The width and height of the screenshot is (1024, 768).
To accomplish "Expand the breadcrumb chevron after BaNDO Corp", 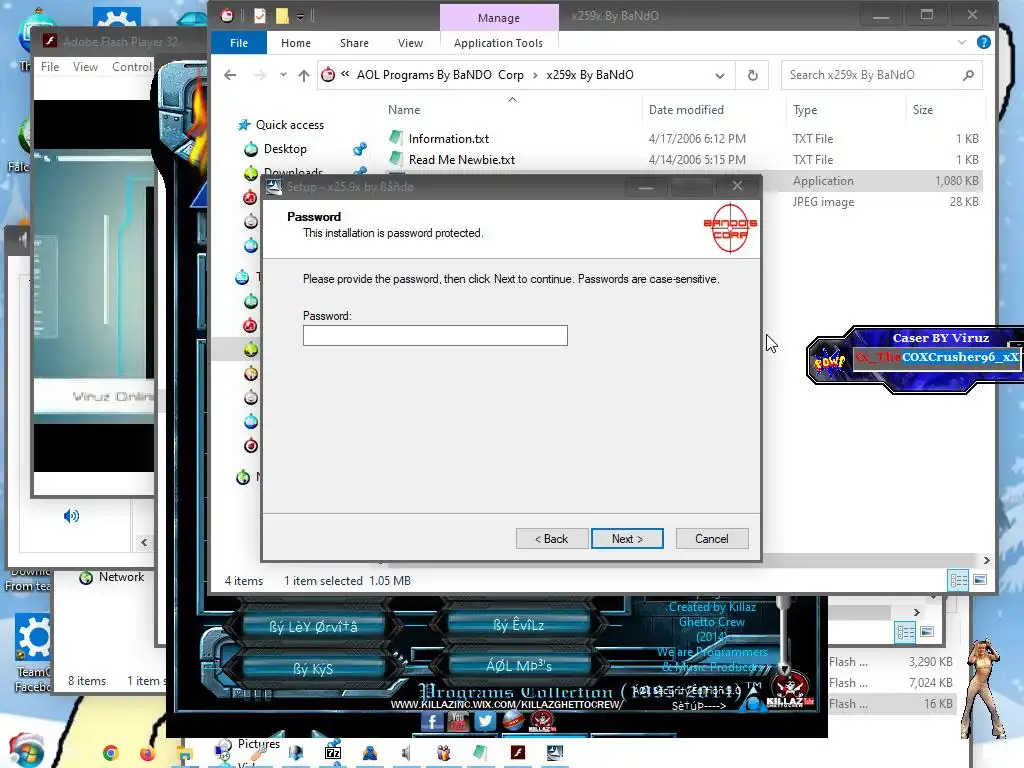I will click(x=535, y=75).
